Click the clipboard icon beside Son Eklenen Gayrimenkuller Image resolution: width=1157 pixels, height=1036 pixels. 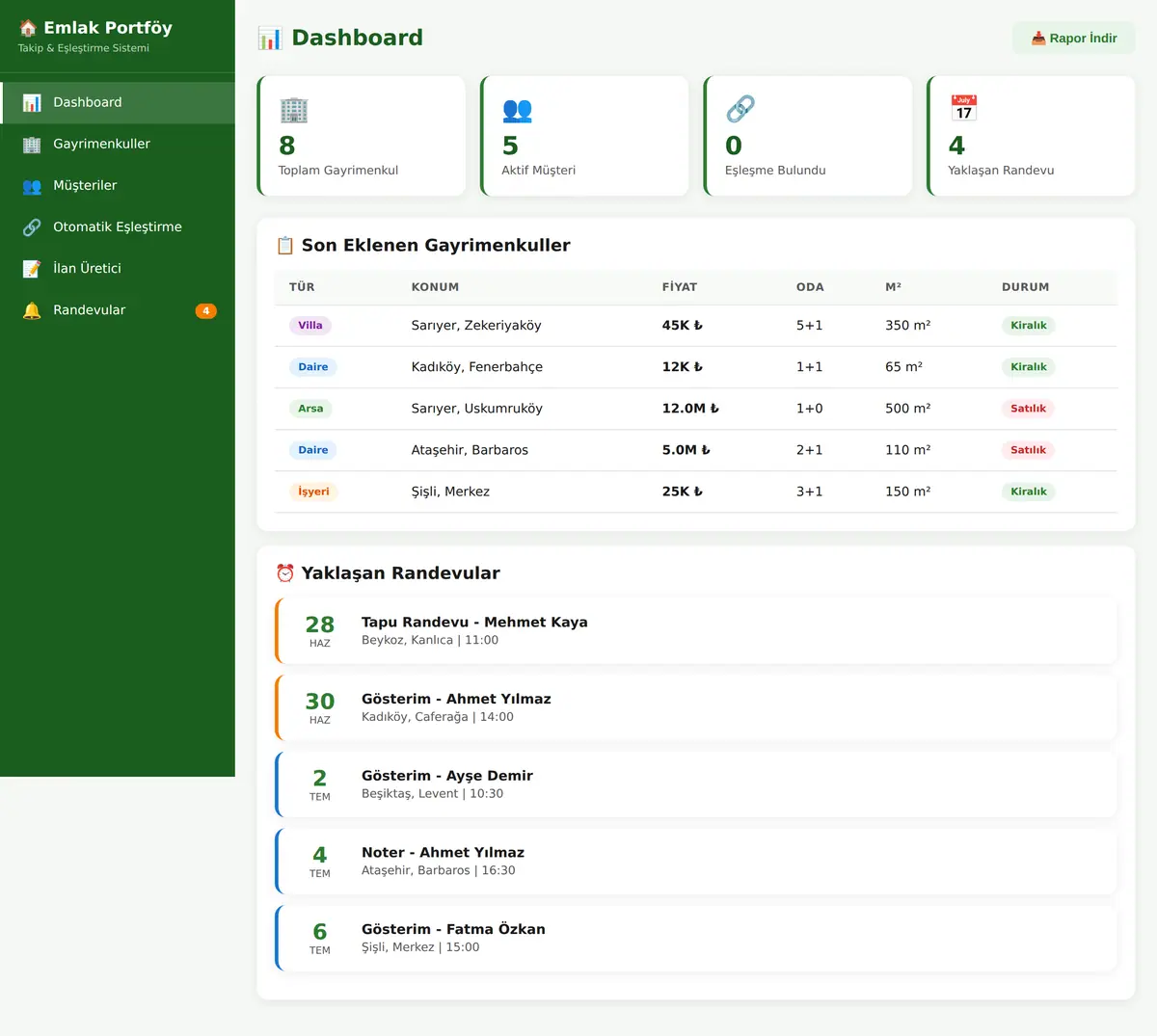(x=285, y=246)
